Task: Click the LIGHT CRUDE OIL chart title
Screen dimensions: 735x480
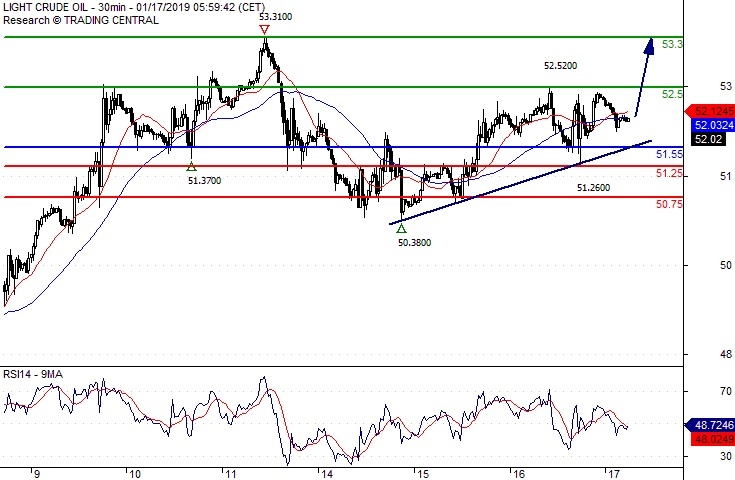Action: pyautogui.click(x=134, y=8)
